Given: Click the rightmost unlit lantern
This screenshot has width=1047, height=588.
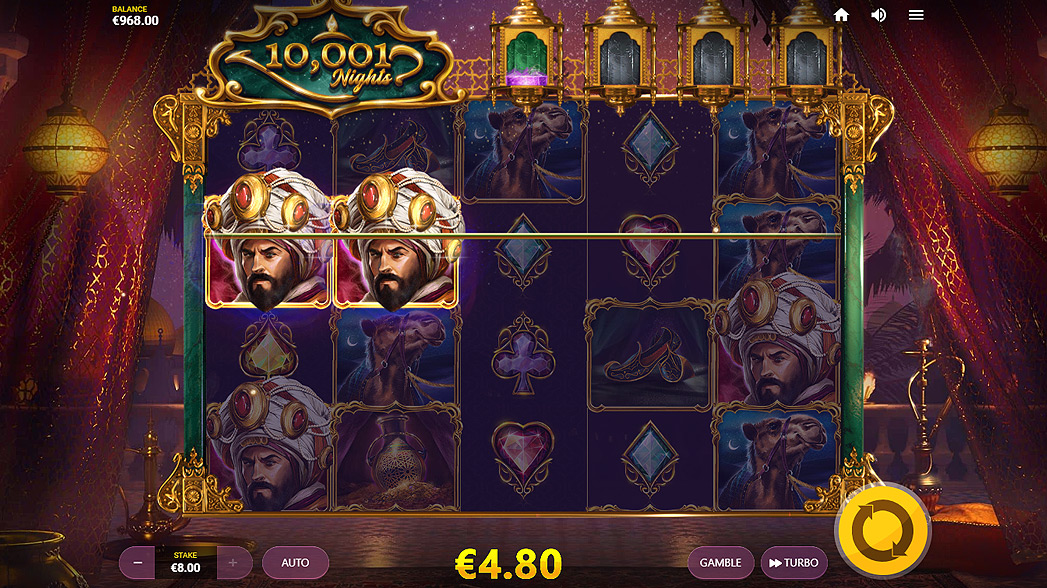Looking at the screenshot, I should point(805,55).
